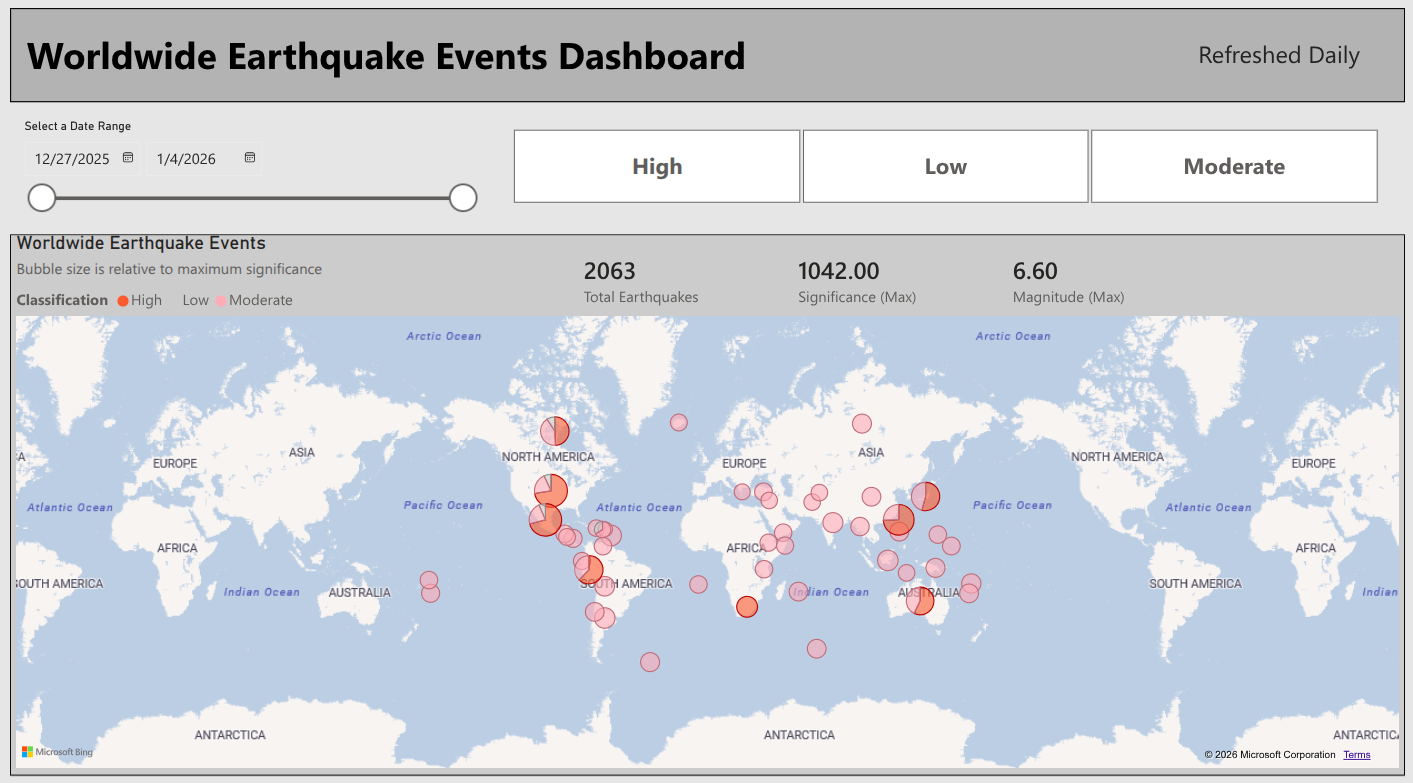Select the solid red bubble in southern Africa
Image resolution: width=1413 pixels, height=783 pixels.
click(747, 607)
